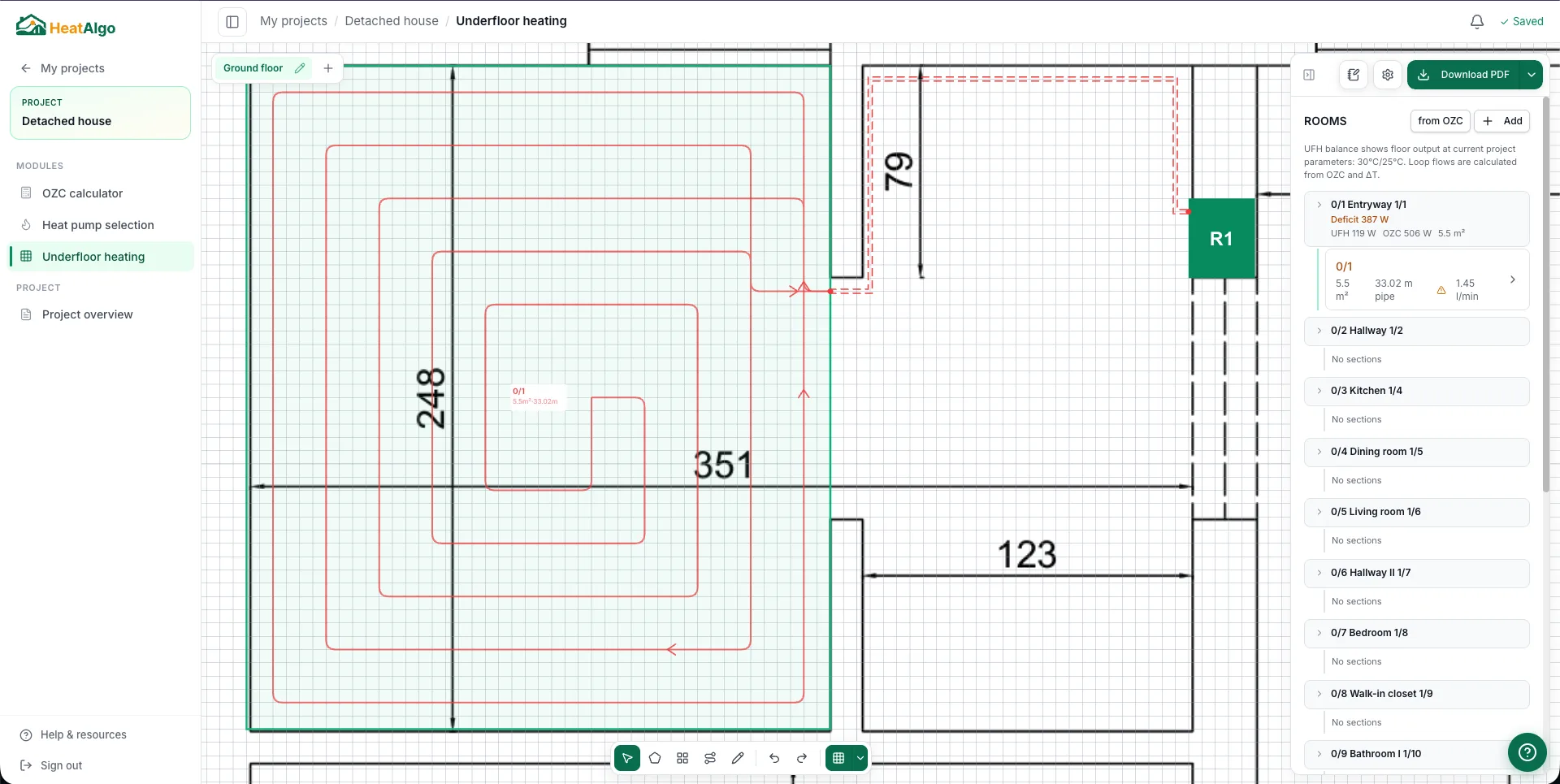Open the grid options dropdown arrow
This screenshot has height=784, width=1560.
(860, 758)
